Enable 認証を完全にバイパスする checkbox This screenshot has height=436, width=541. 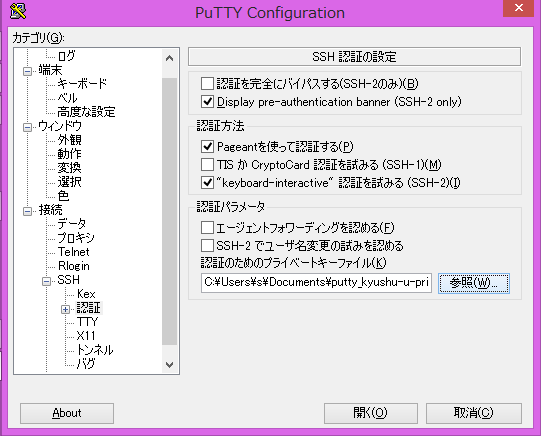coord(207,83)
